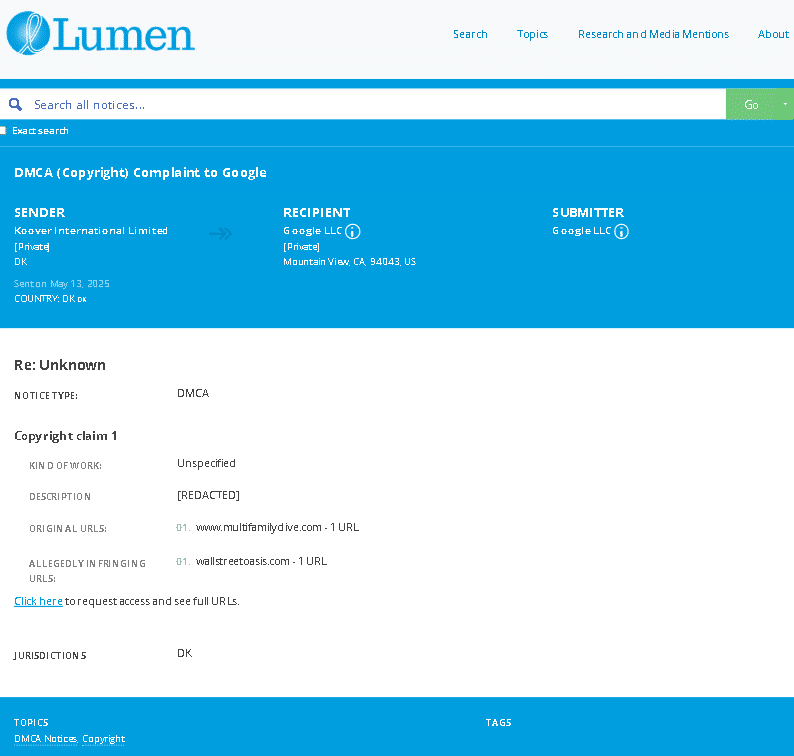Click the wallstreetoasis.com infringing URL entry
The height and width of the screenshot is (756, 794).
coord(261,561)
